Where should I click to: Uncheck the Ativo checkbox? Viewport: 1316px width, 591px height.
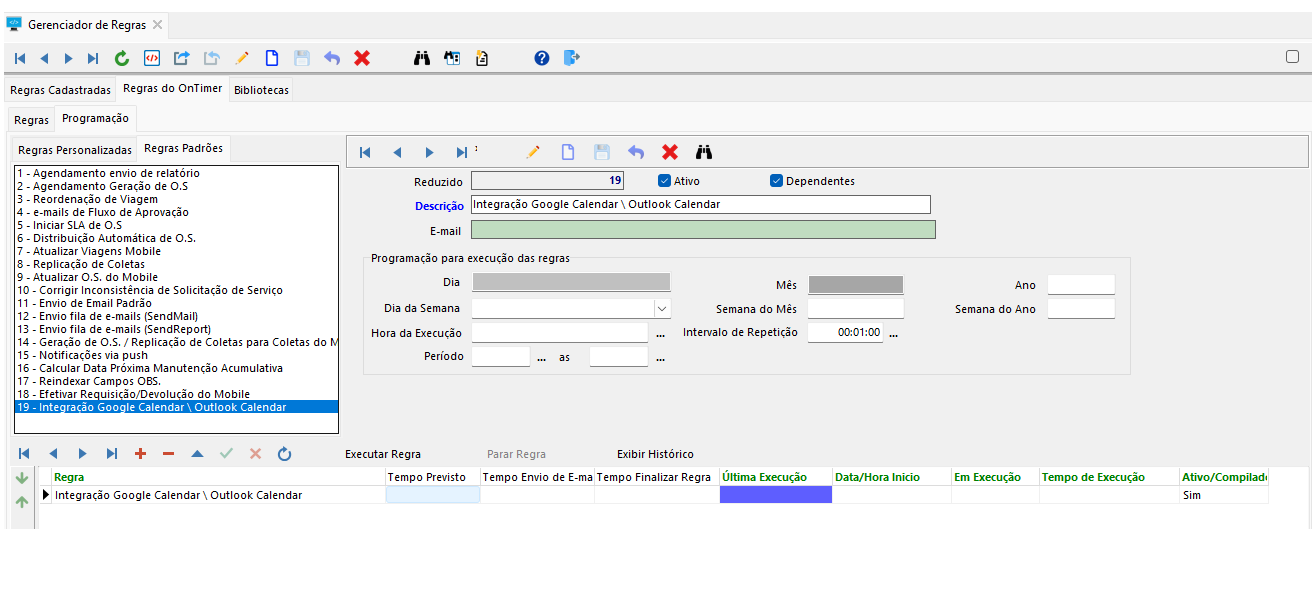[665, 181]
